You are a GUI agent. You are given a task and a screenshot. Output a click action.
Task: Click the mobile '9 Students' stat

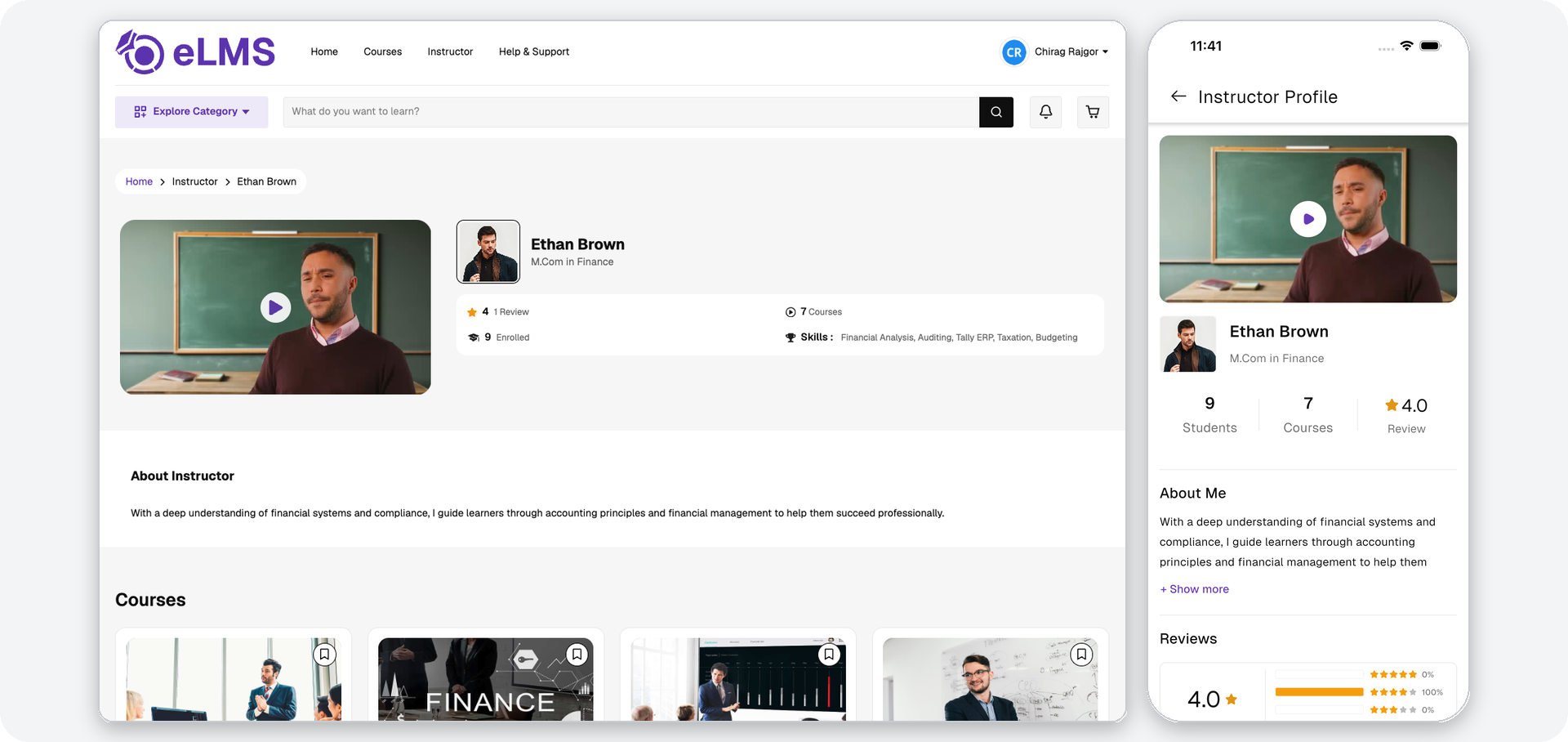coord(1209,415)
